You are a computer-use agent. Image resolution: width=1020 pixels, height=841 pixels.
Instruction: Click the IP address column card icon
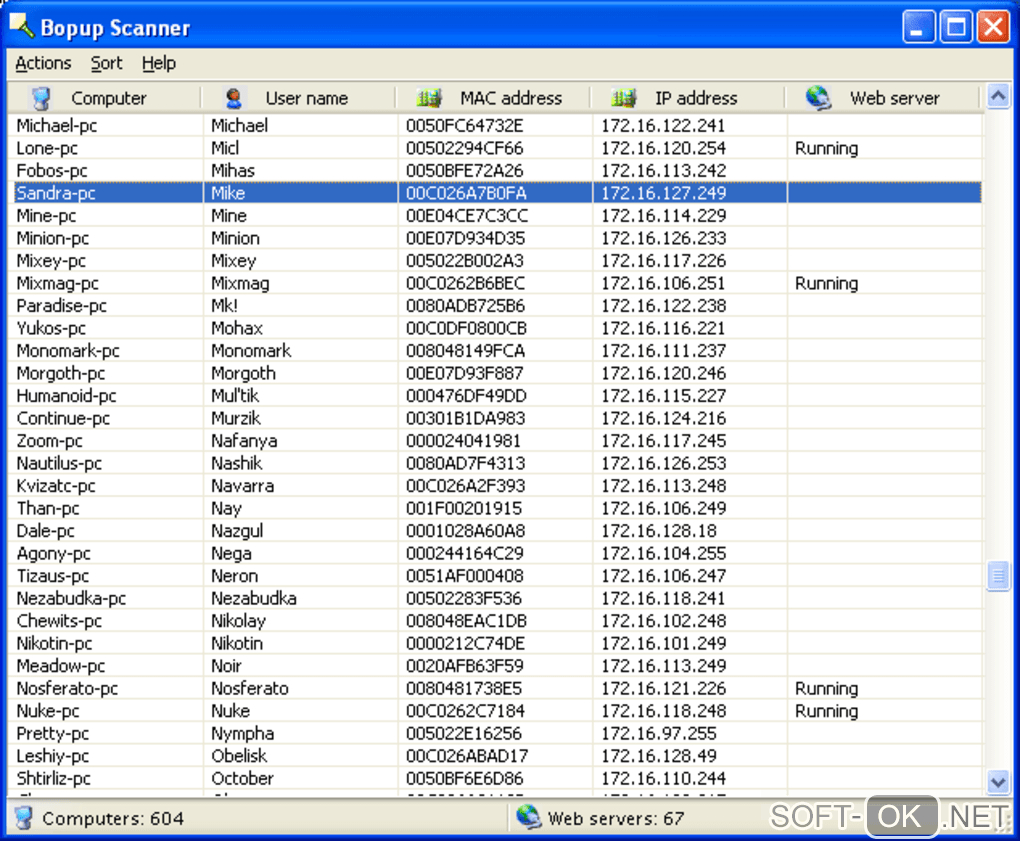(624, 98)
